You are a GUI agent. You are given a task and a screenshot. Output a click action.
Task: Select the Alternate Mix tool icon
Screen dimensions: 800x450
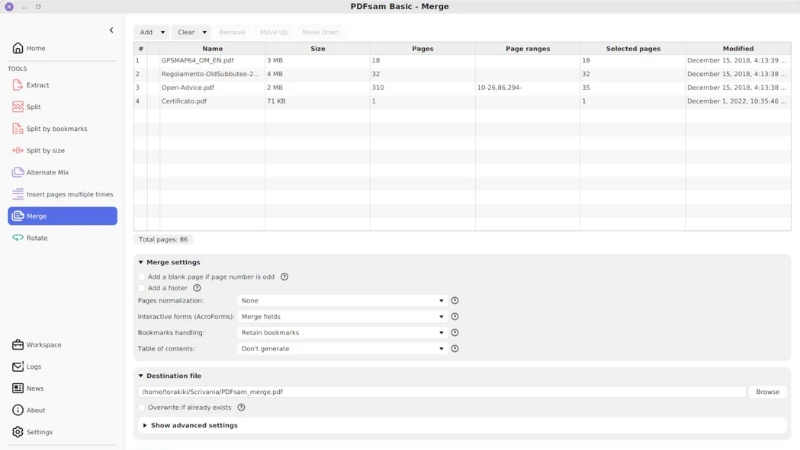pyautogui.click(x=18, y=172)
